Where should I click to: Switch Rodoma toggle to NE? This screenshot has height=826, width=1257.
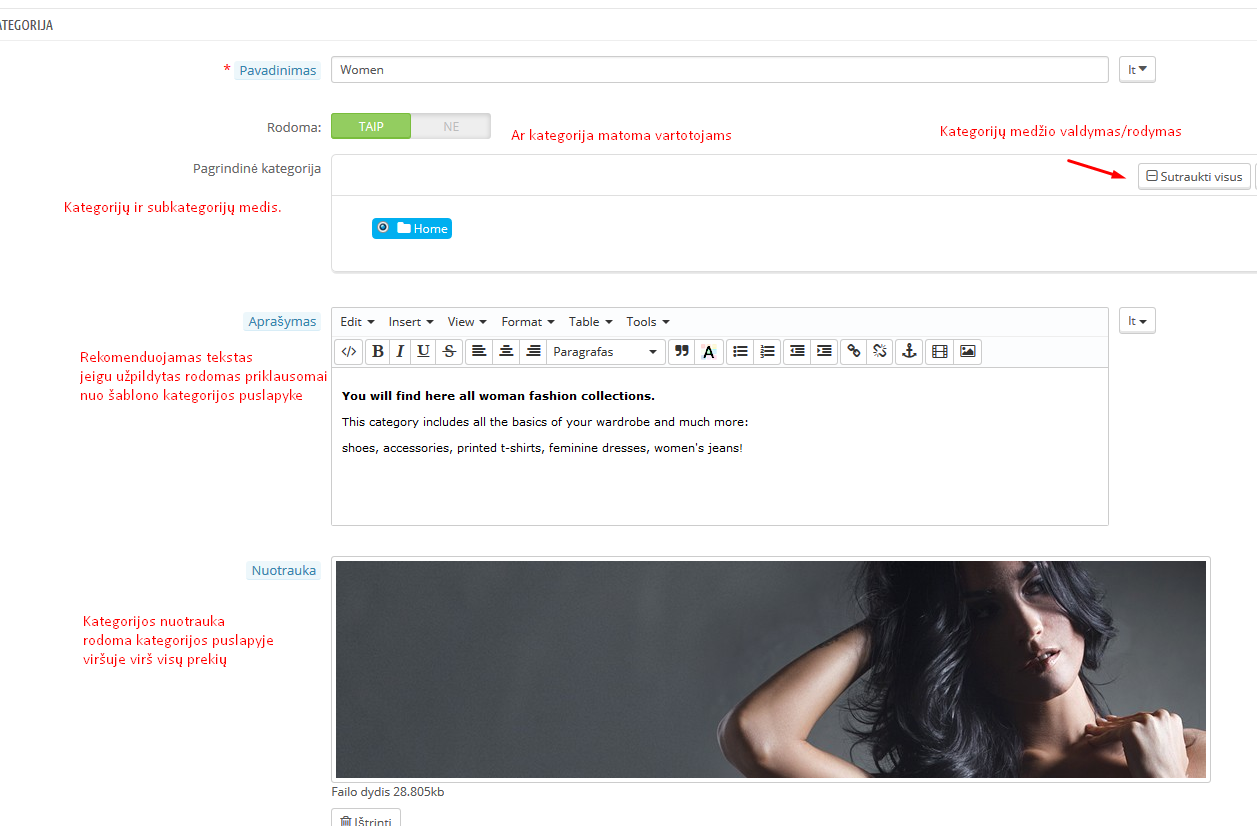[451, 126]
